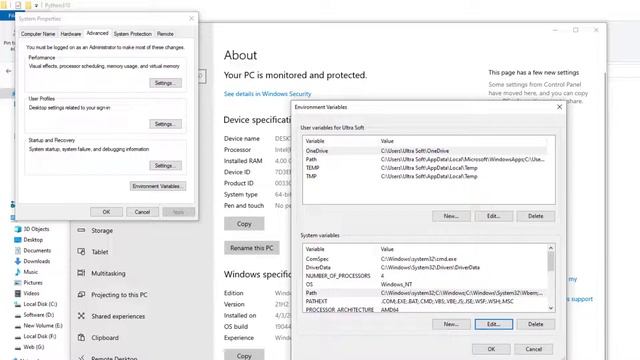The image size is (640, 360).
Task: Select the TEMP user variable row
Action: click(x=425, y=168)
